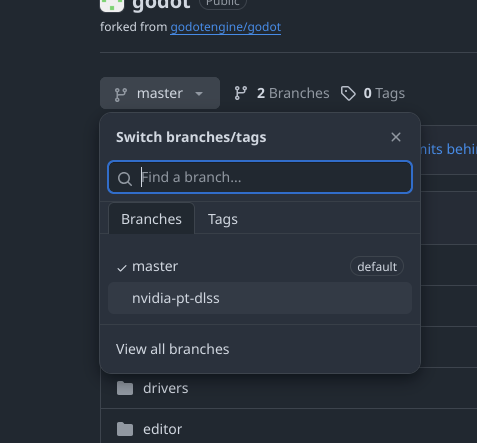Select the checked master branch entry
477x443 pixels.
pyautogui.click(x=260, y=267)
